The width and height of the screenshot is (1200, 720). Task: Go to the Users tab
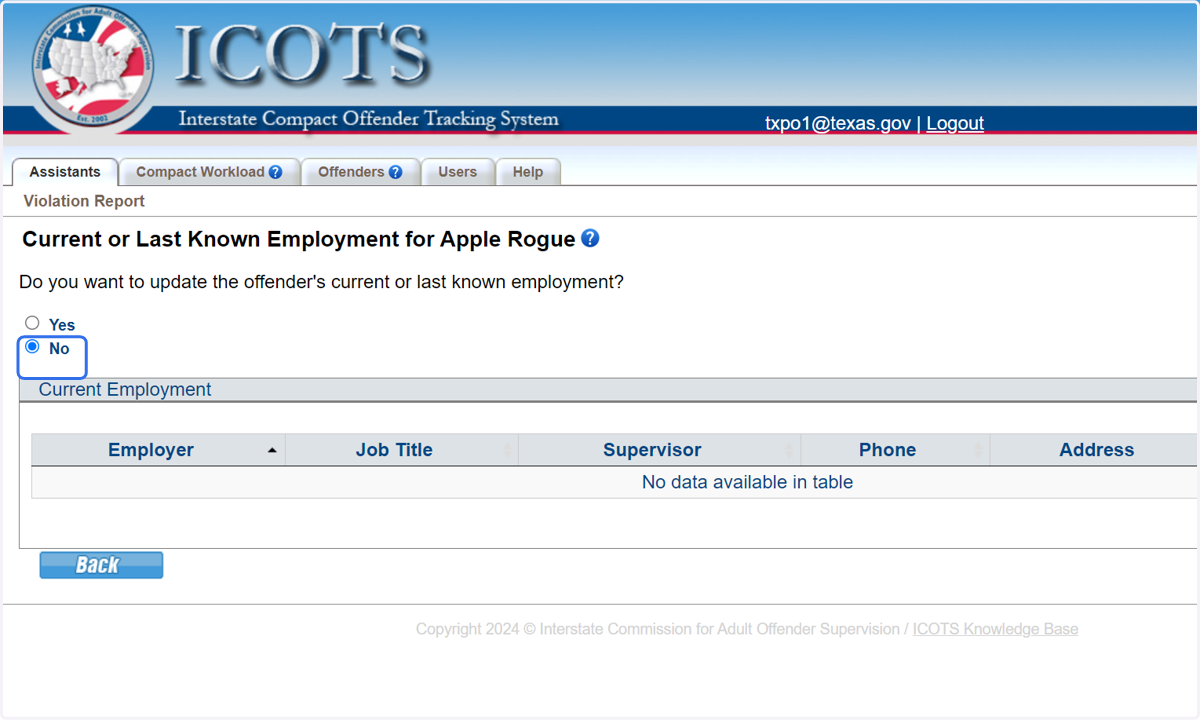coord(457,172)
